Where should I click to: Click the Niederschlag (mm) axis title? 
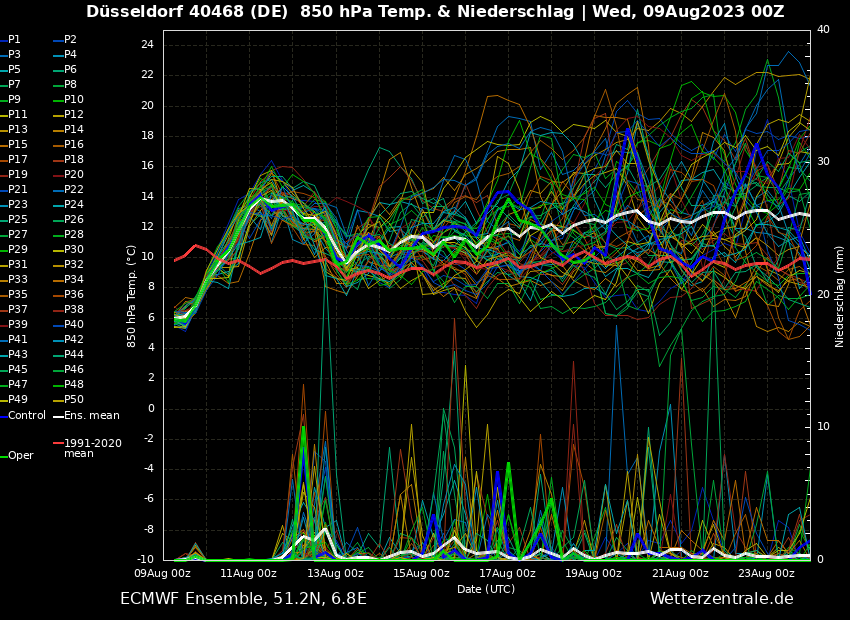tap(840, 296)
